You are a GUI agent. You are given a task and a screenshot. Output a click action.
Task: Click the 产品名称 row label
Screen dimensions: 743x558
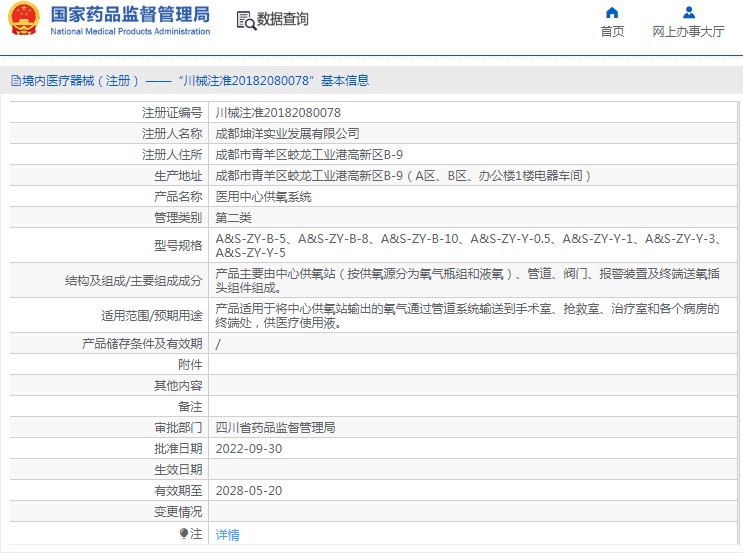point(178,197)
